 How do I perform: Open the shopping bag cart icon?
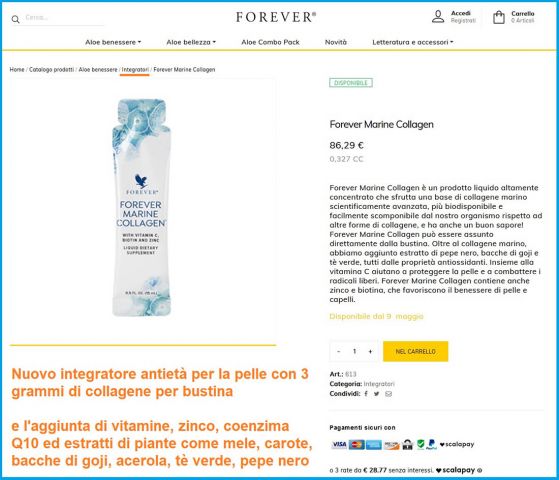coord(499,17)
